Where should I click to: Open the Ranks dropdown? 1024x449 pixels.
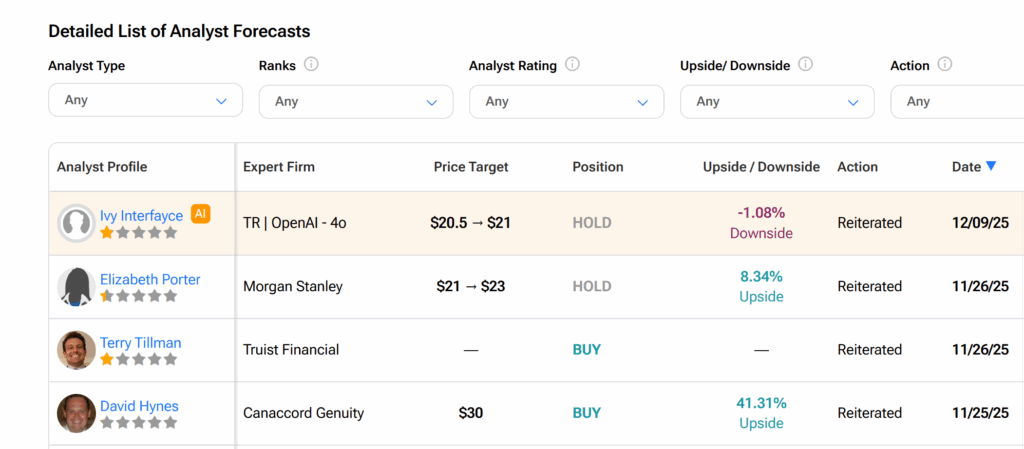355,101
